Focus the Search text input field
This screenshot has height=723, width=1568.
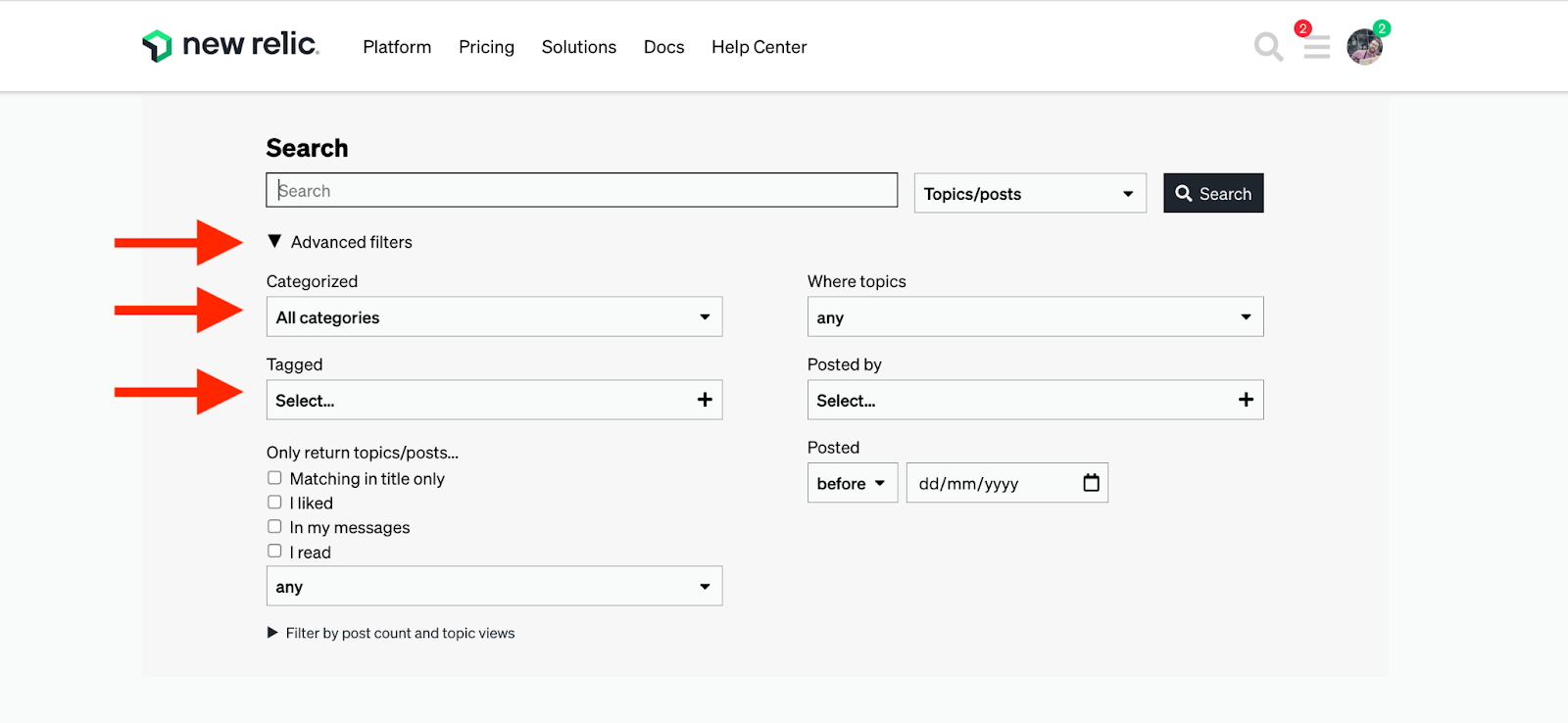tap(581, 191)
